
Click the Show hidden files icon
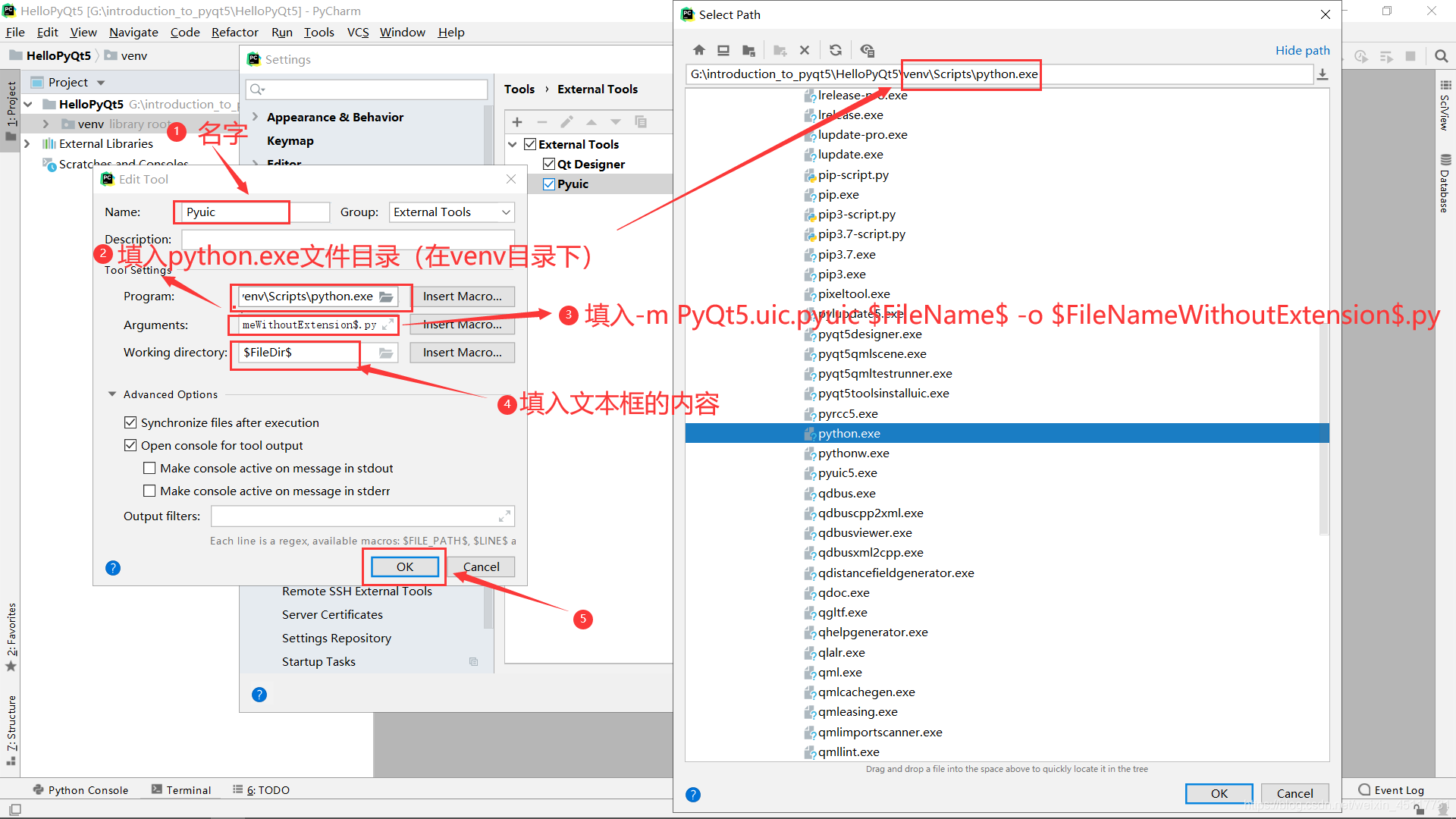coord(868,50)
